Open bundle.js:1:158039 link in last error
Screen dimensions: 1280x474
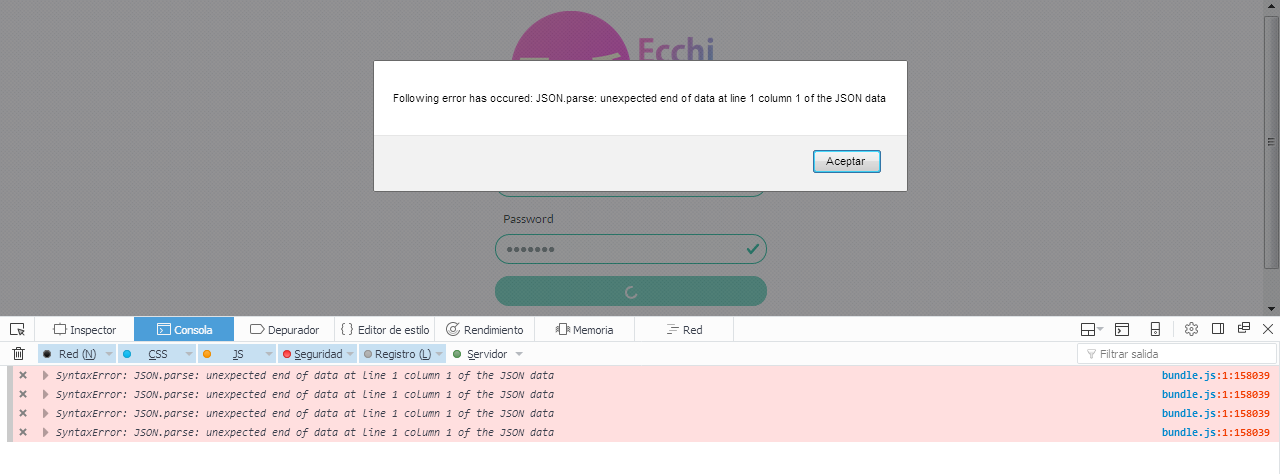point(1215,432)
